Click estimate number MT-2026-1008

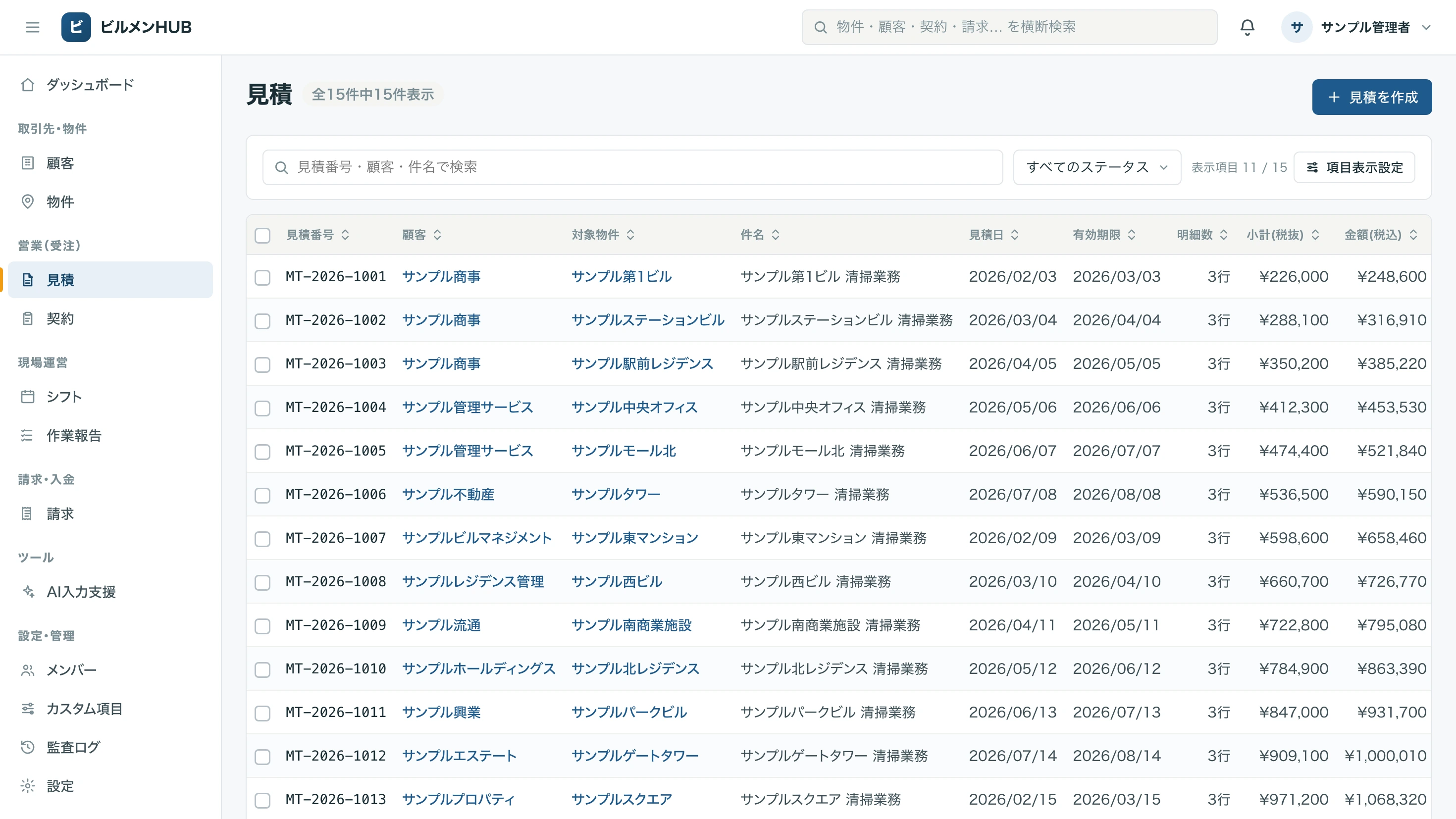335,582
